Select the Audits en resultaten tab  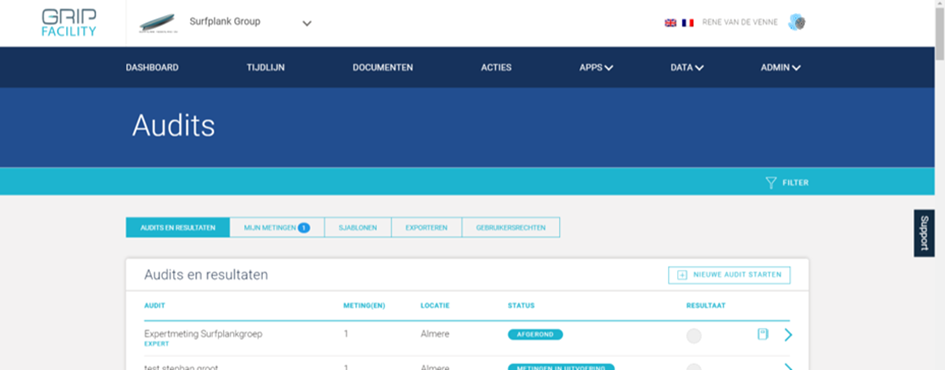tap(178, 228)
